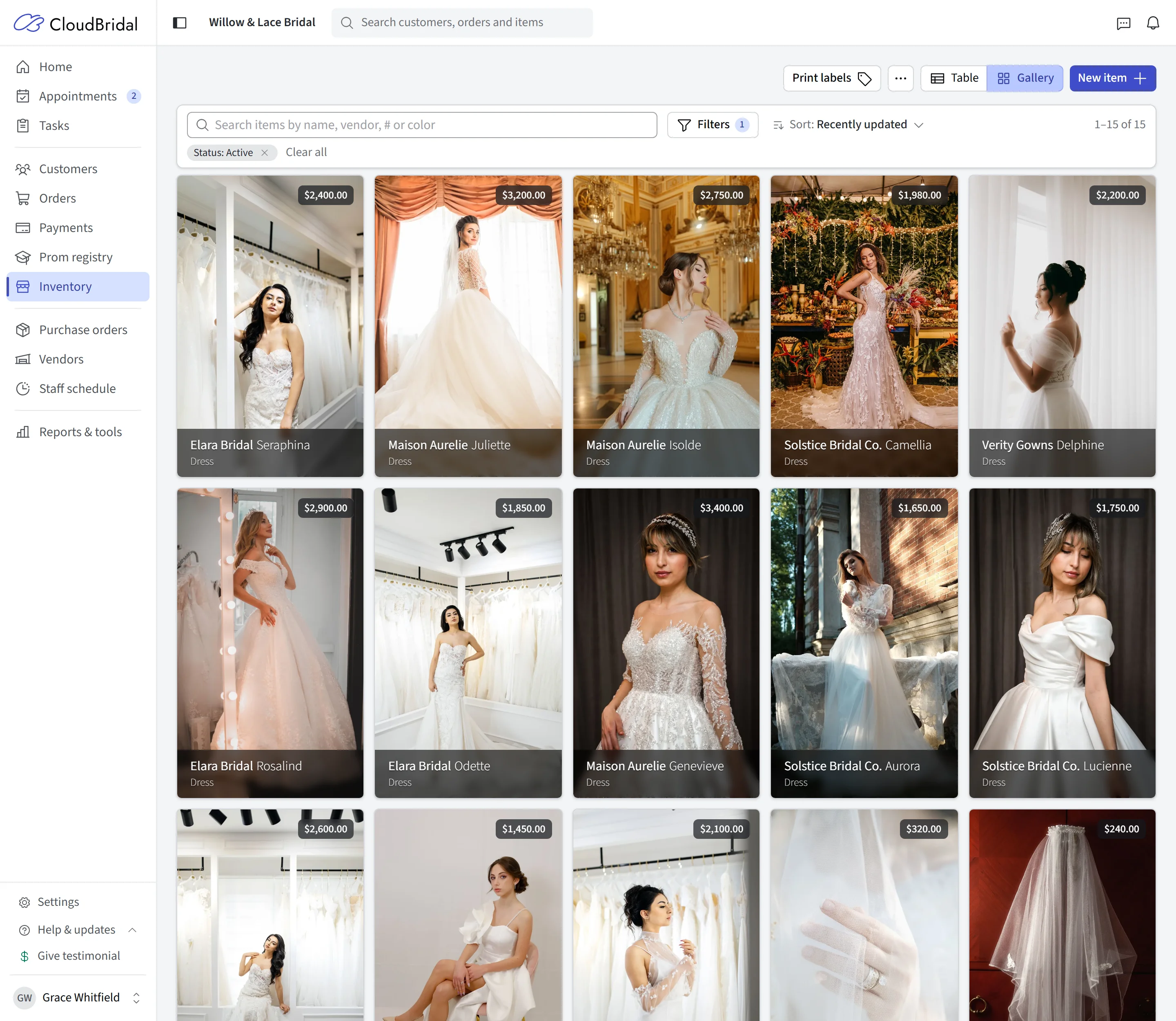Image resolution: width=1176 pixels, height=1021 pixels.
Task: Open the Solstice Bridal Co. Camellia card
Action: (x=864, y=326)
